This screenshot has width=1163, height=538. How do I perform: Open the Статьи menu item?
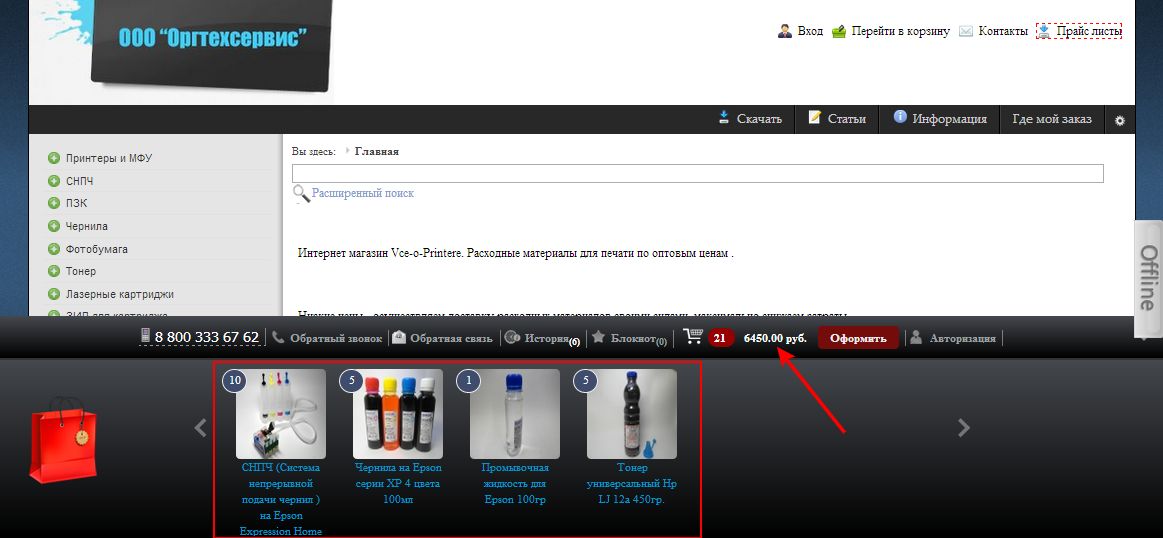[846, 119]
